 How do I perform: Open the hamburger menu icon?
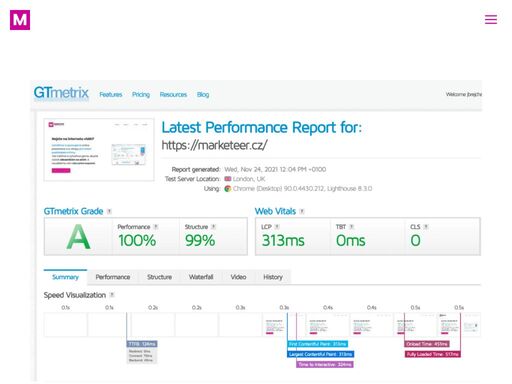pos(491,19)
